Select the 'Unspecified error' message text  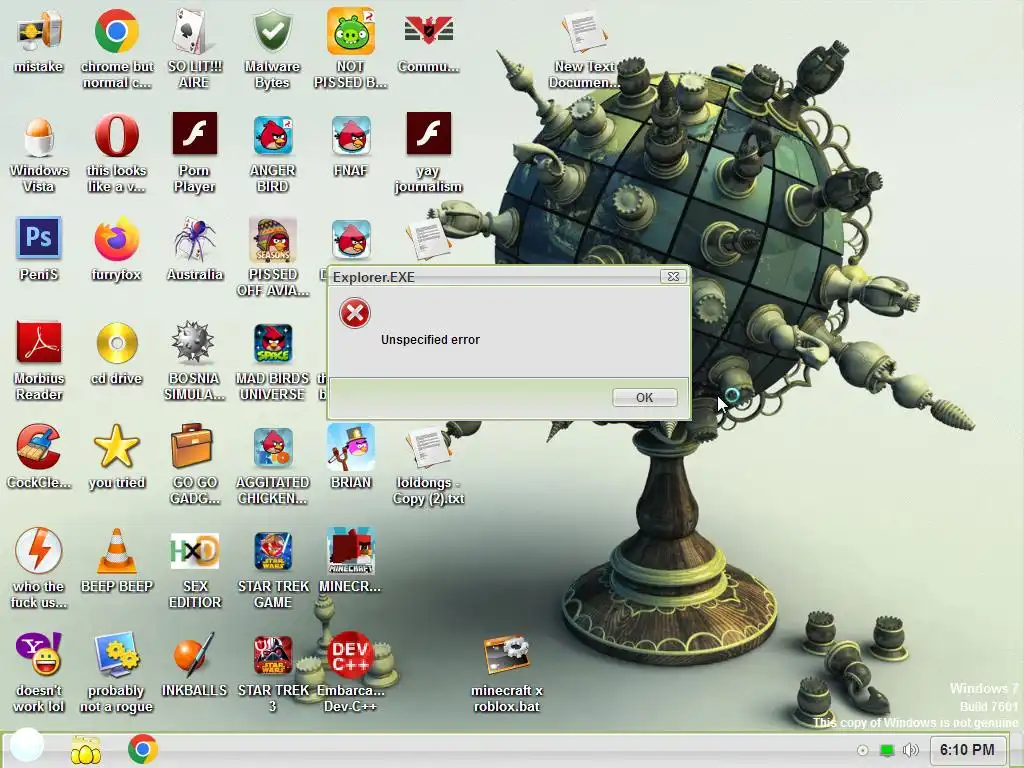[430, 340]
